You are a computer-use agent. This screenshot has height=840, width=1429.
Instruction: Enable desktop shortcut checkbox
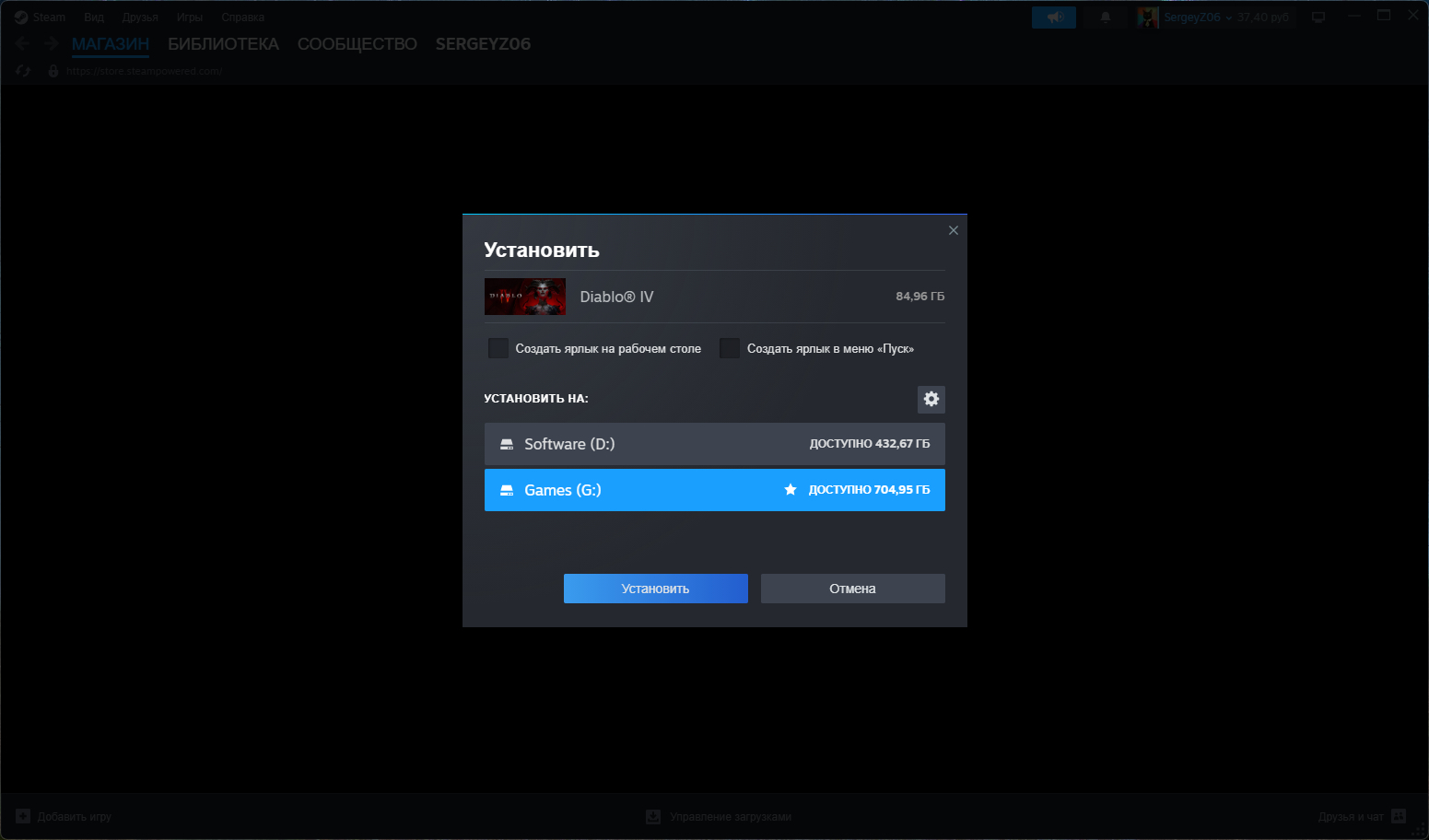498,348
